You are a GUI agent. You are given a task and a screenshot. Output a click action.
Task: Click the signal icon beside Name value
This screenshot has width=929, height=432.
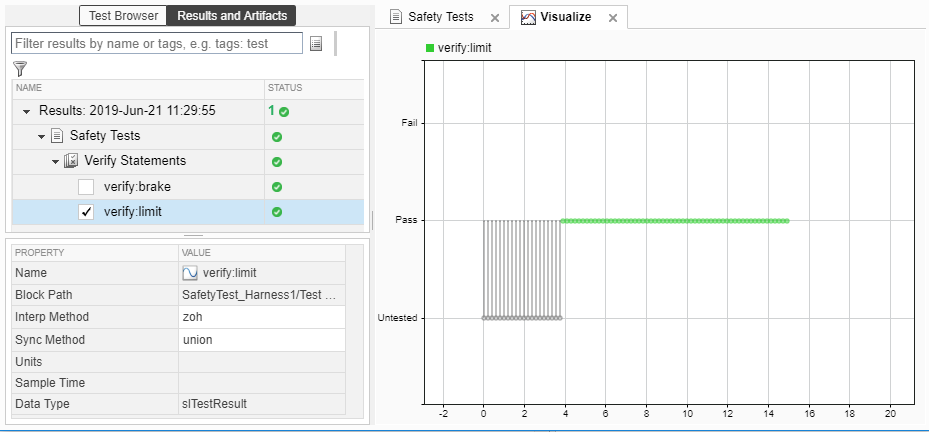pyautogui.click(x=190, y=272)
